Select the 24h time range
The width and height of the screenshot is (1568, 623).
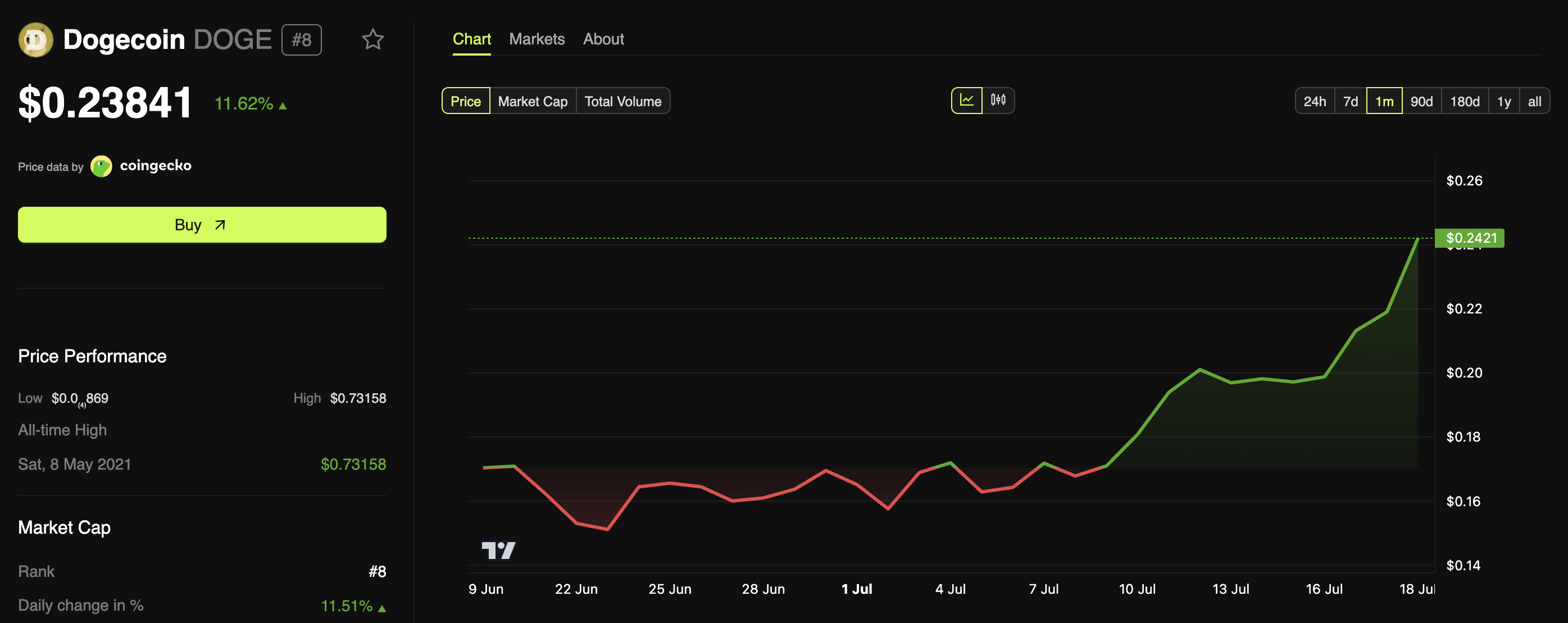[1315, 101]
